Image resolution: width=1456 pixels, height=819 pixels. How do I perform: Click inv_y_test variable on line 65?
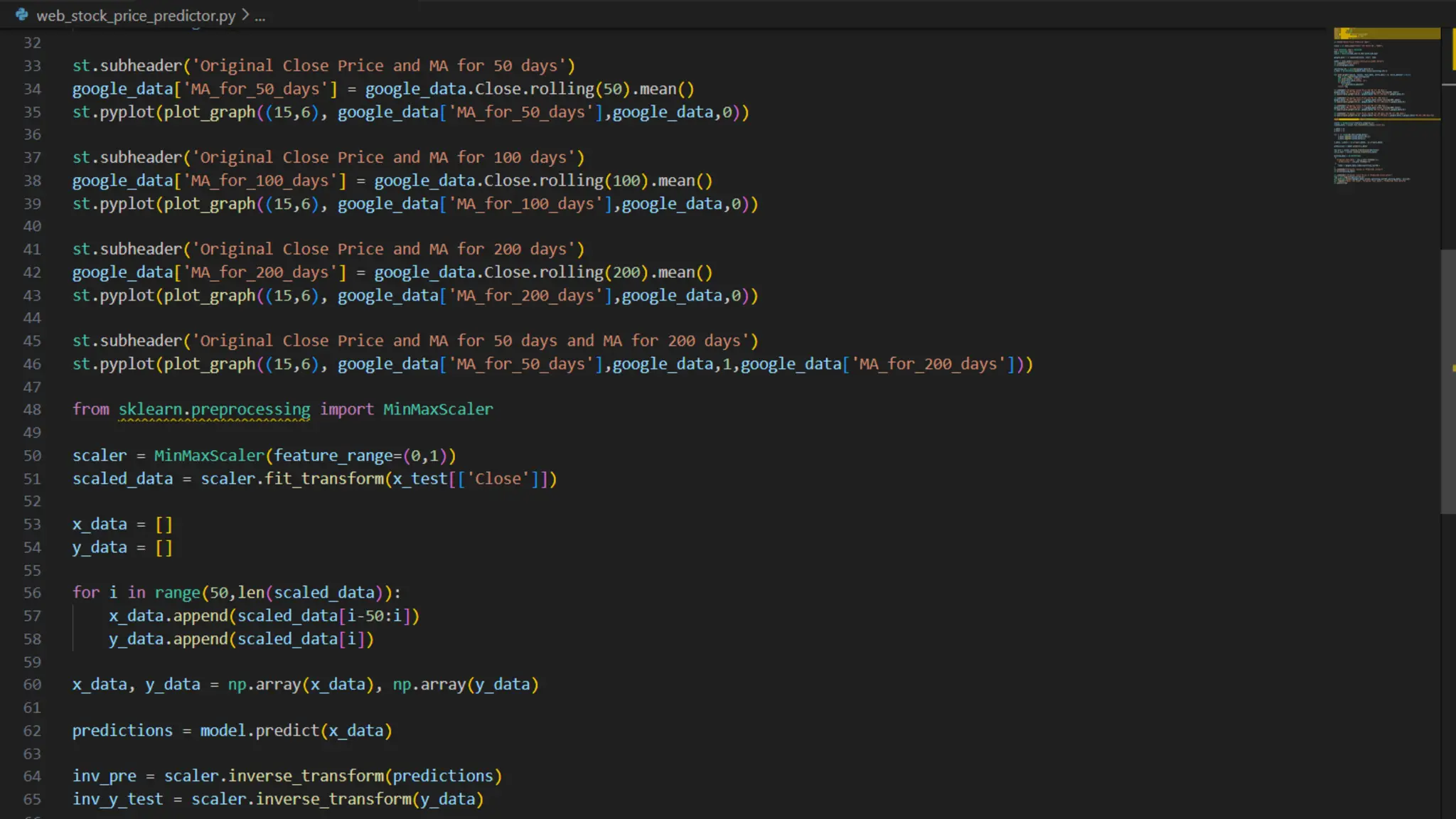pos(117,800)
